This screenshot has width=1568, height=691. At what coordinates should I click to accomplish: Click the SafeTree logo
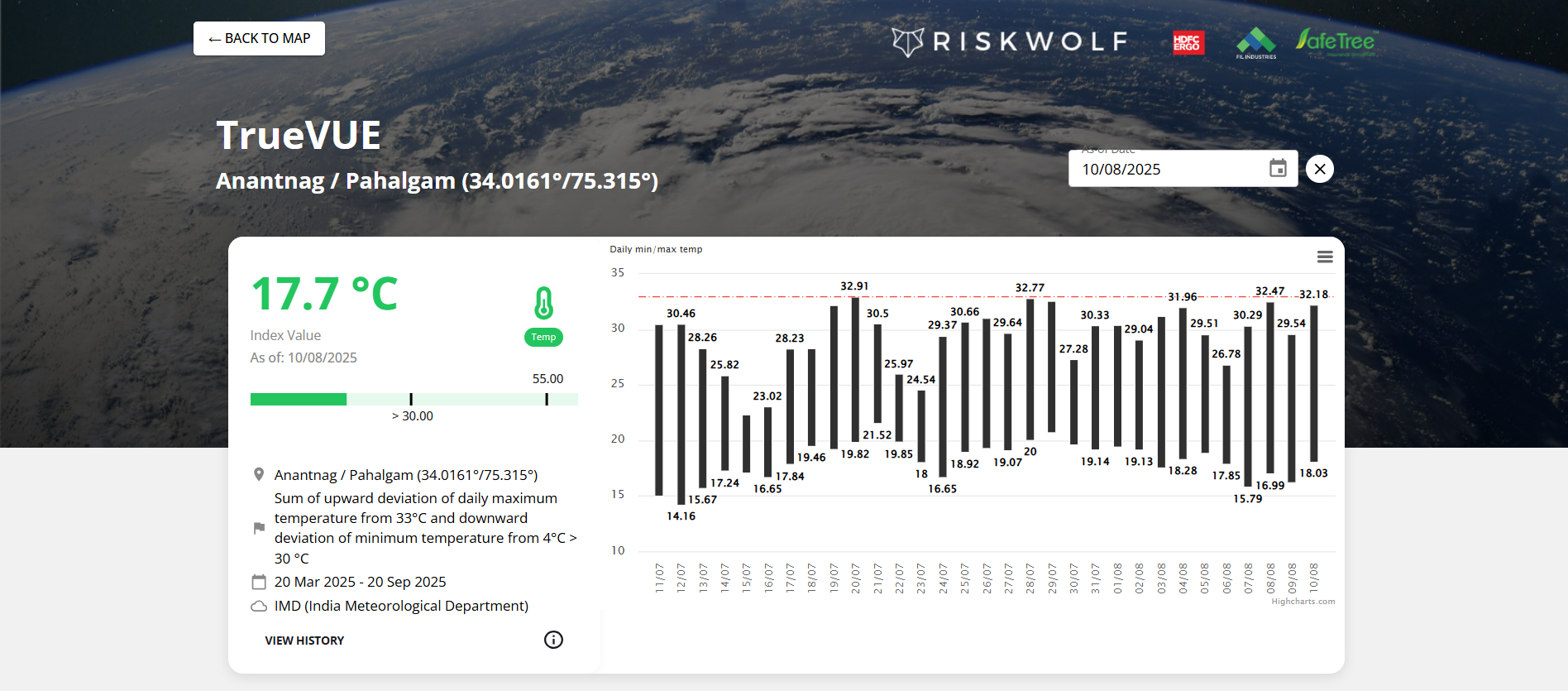1336,41
